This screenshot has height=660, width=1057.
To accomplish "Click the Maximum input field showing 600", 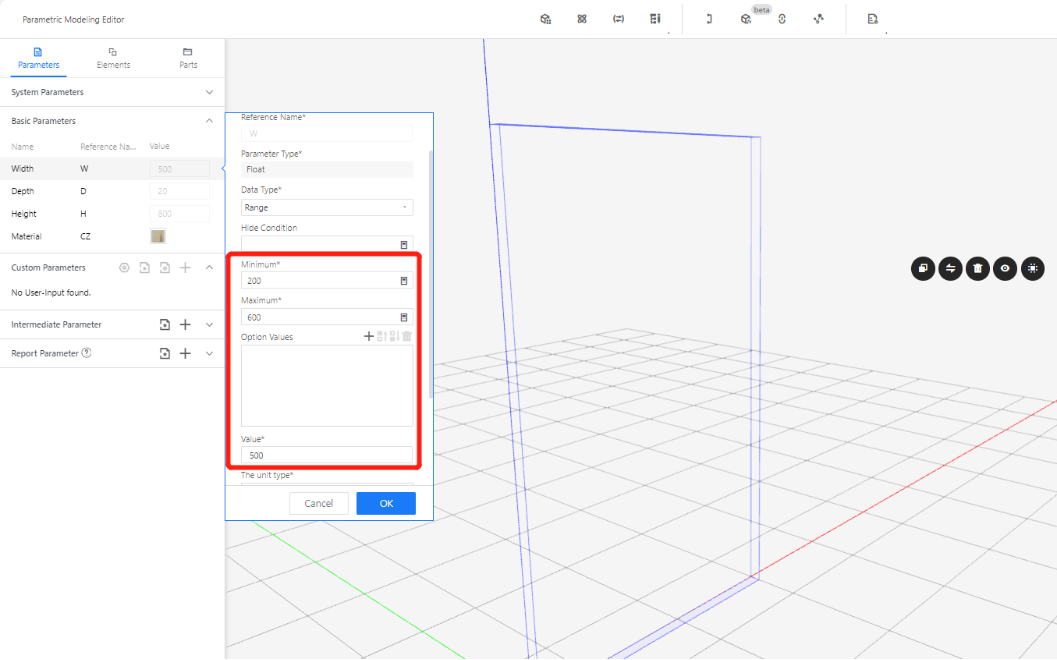I will click(x=320, y=317).
